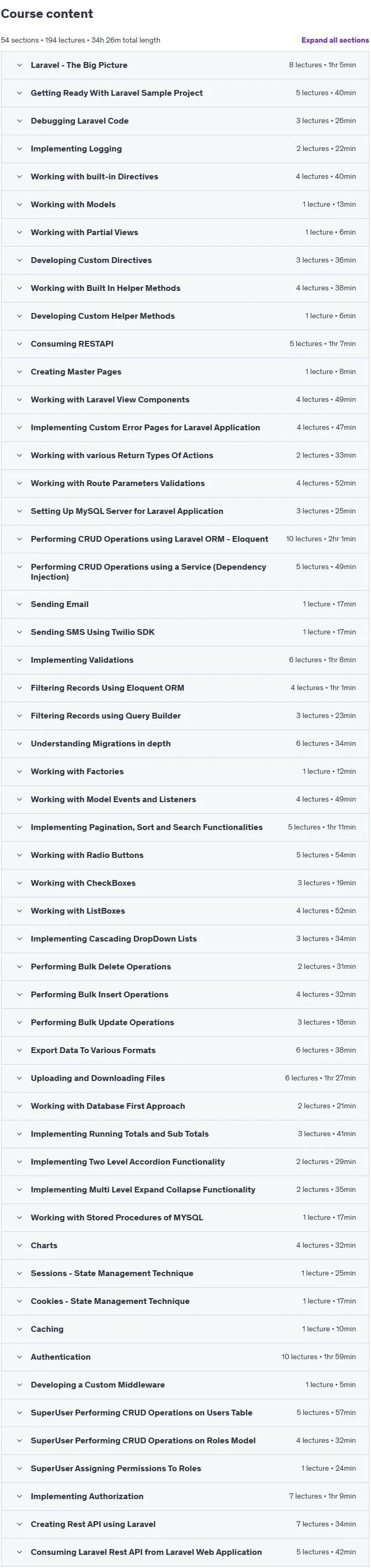Open Working with Models section title
This screenshot has width=371, height=1568.
point(73,205)
